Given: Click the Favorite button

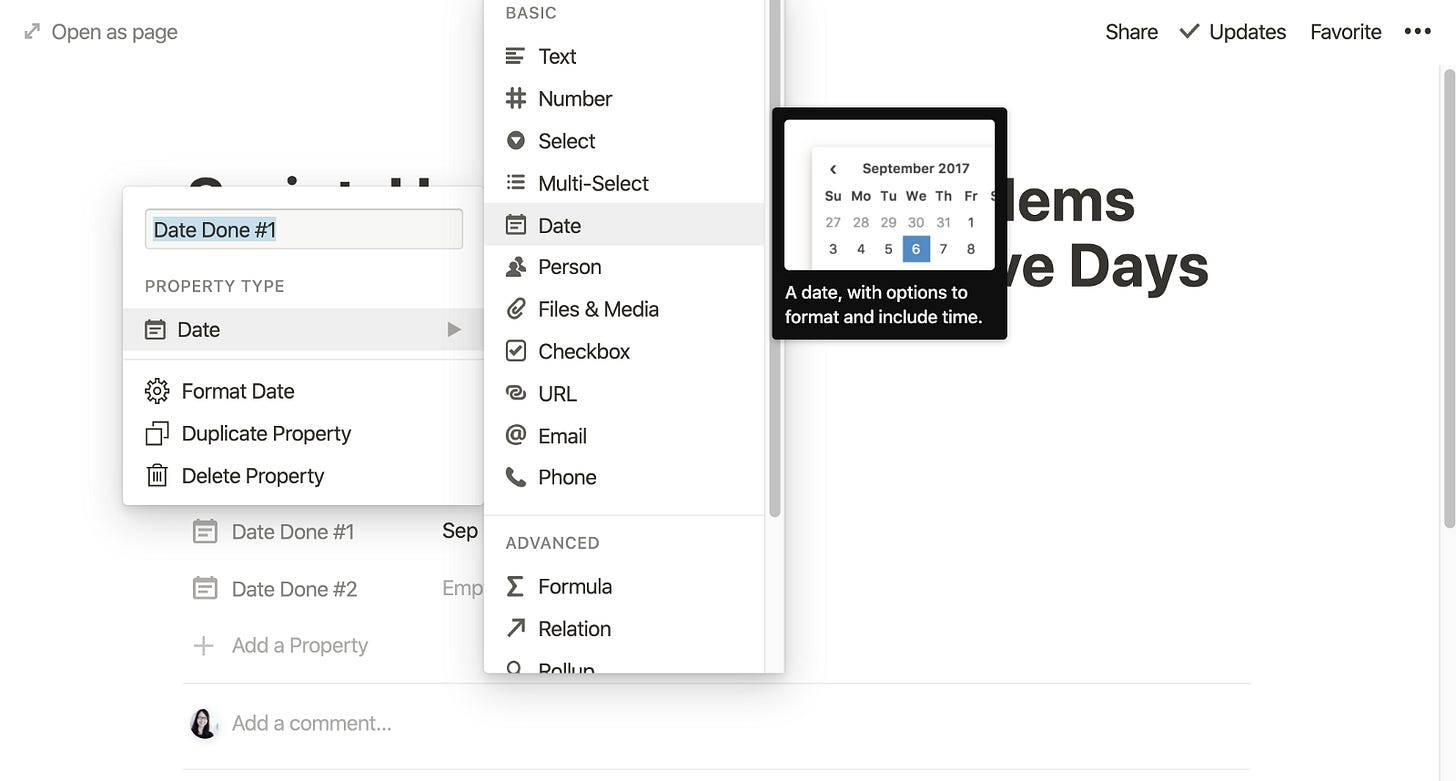Looking at the screenshot, I should tap(1346, 32).
